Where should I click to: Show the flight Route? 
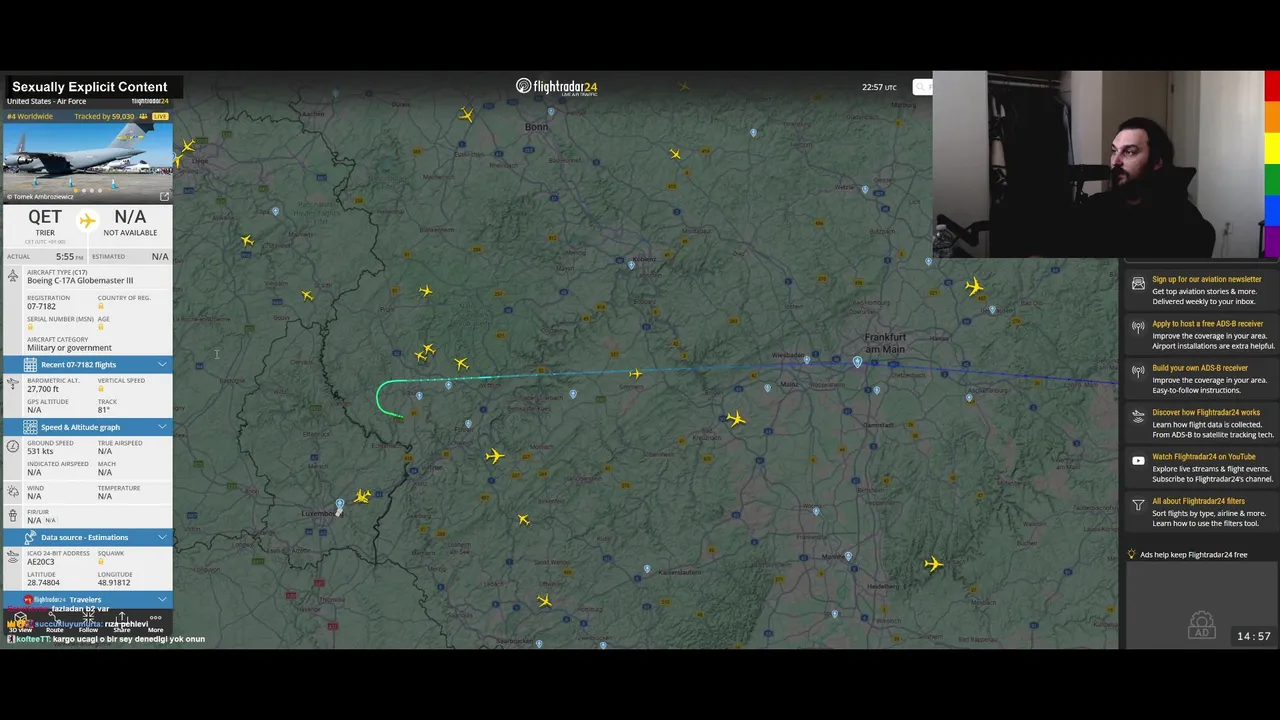[54, 623]
